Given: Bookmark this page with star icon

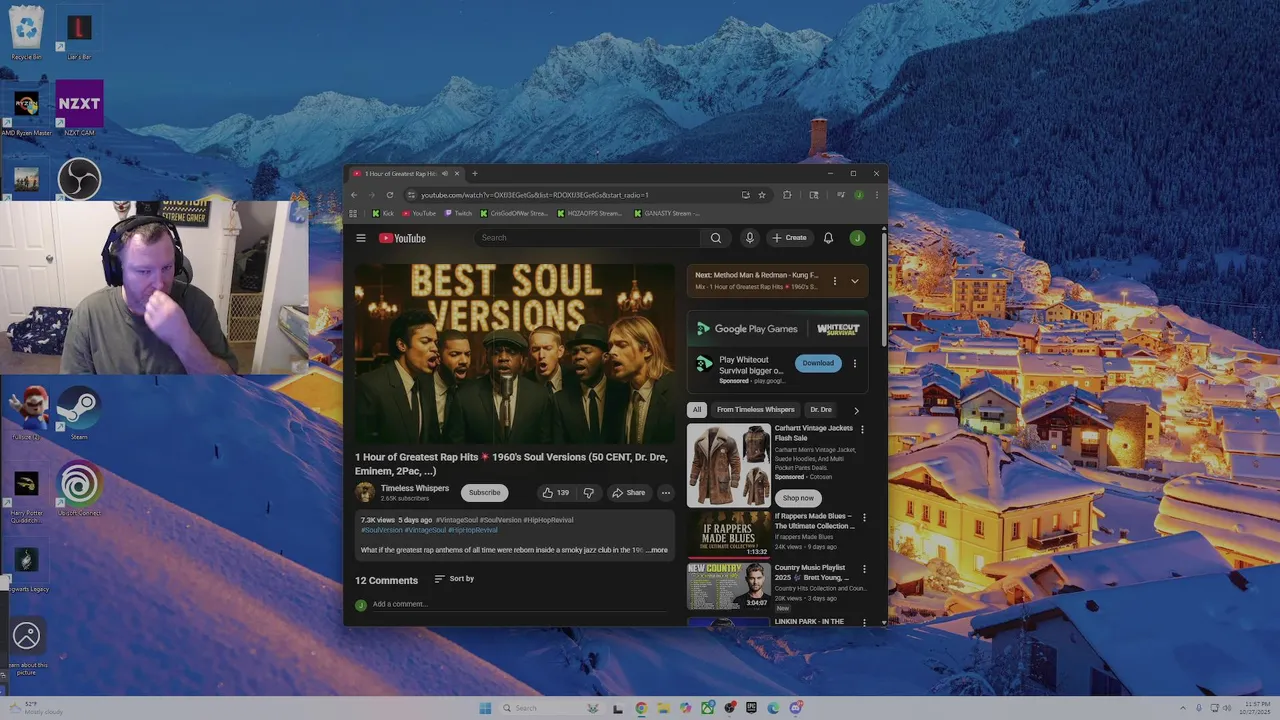Looking at the screenshot, I should click(762, 195).
